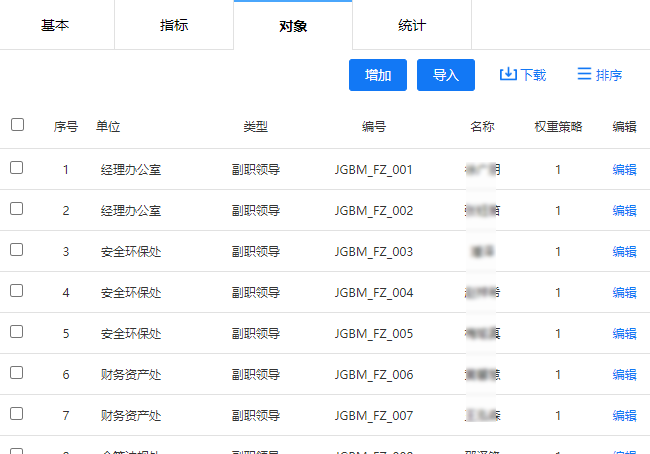Click the 序号 column header
The image size is (650, 454).
(x=65, y=126)
